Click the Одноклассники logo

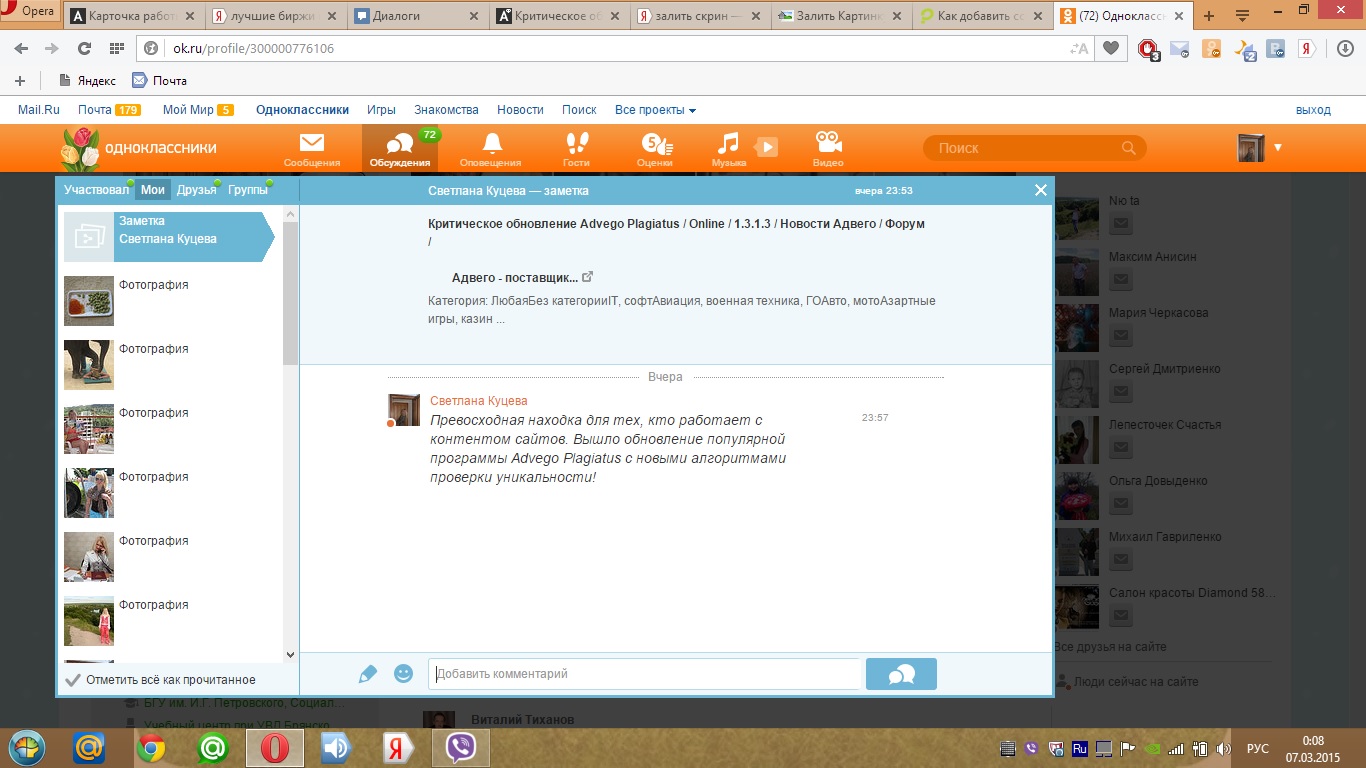pos(139,148)
